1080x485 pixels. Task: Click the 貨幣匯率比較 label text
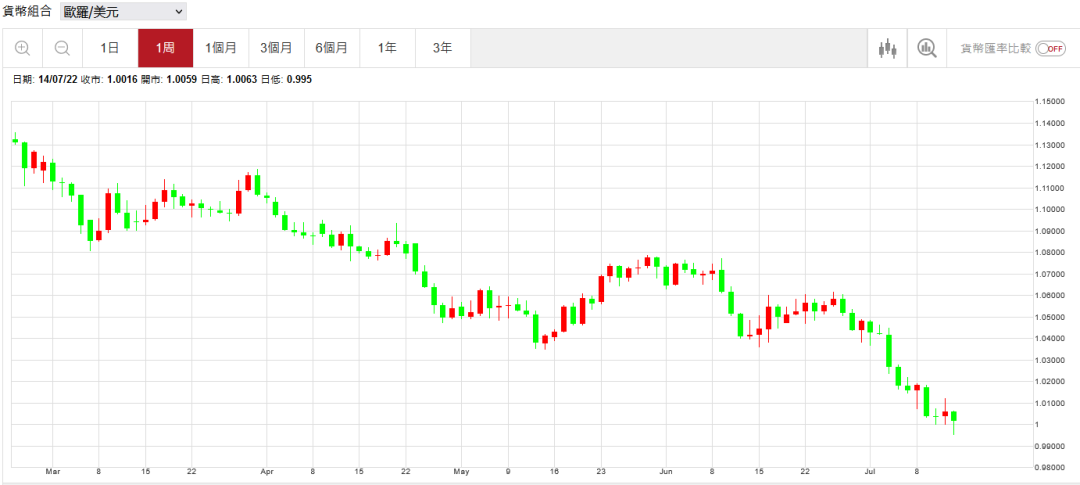click(x=994, y=48)
